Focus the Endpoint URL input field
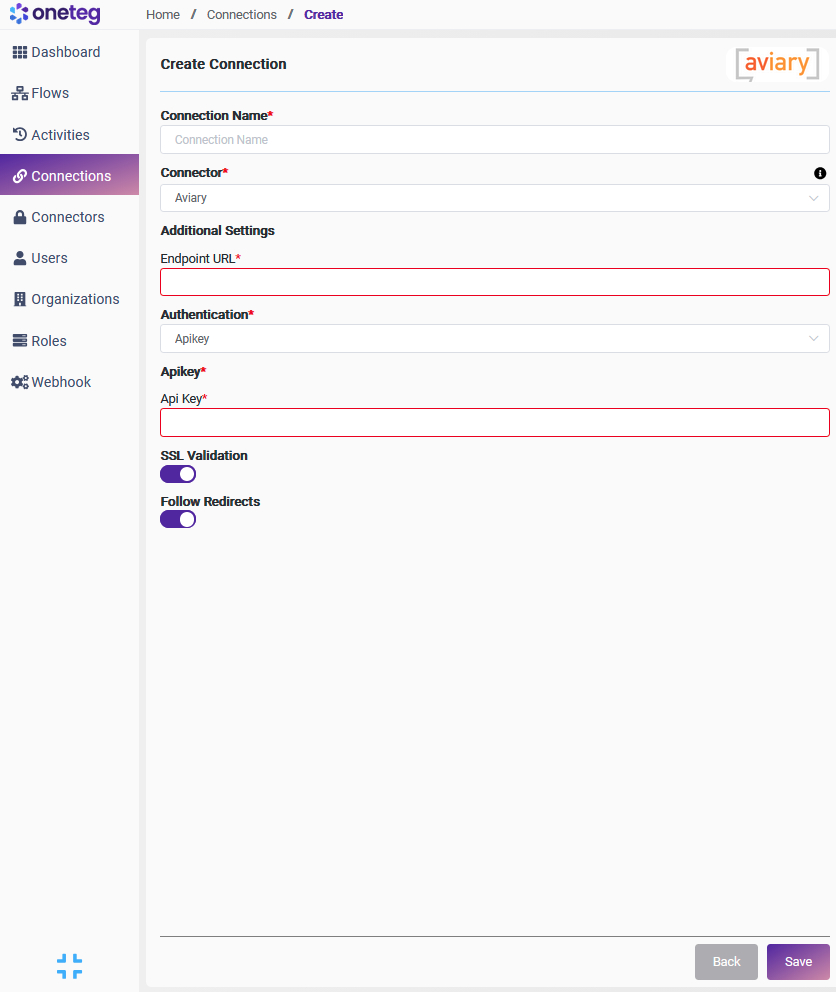Viewport: 836px width, 992px height. [x=494, y=282]
